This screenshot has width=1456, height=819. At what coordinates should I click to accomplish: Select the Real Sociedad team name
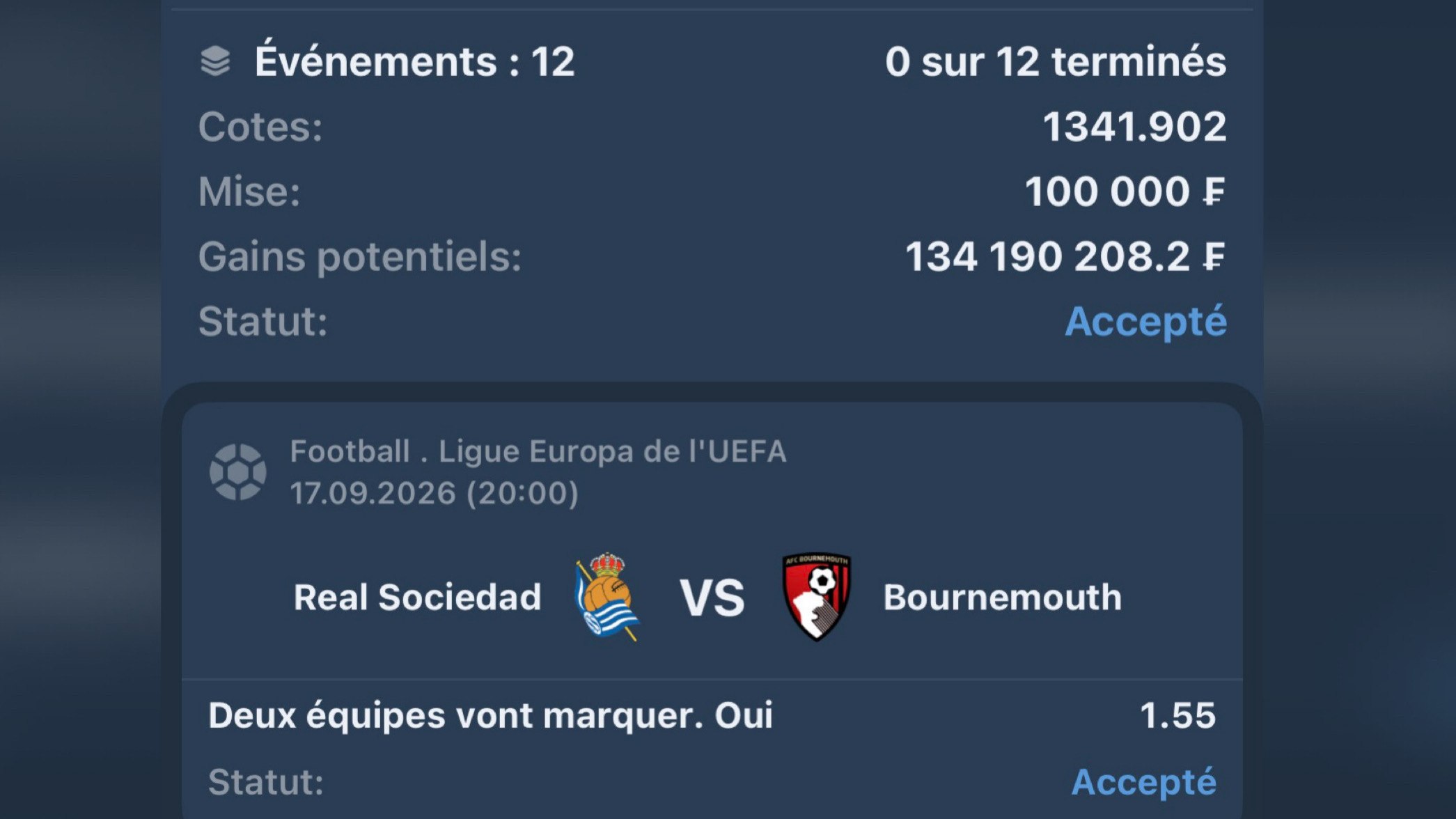click(x=417, y=598)
